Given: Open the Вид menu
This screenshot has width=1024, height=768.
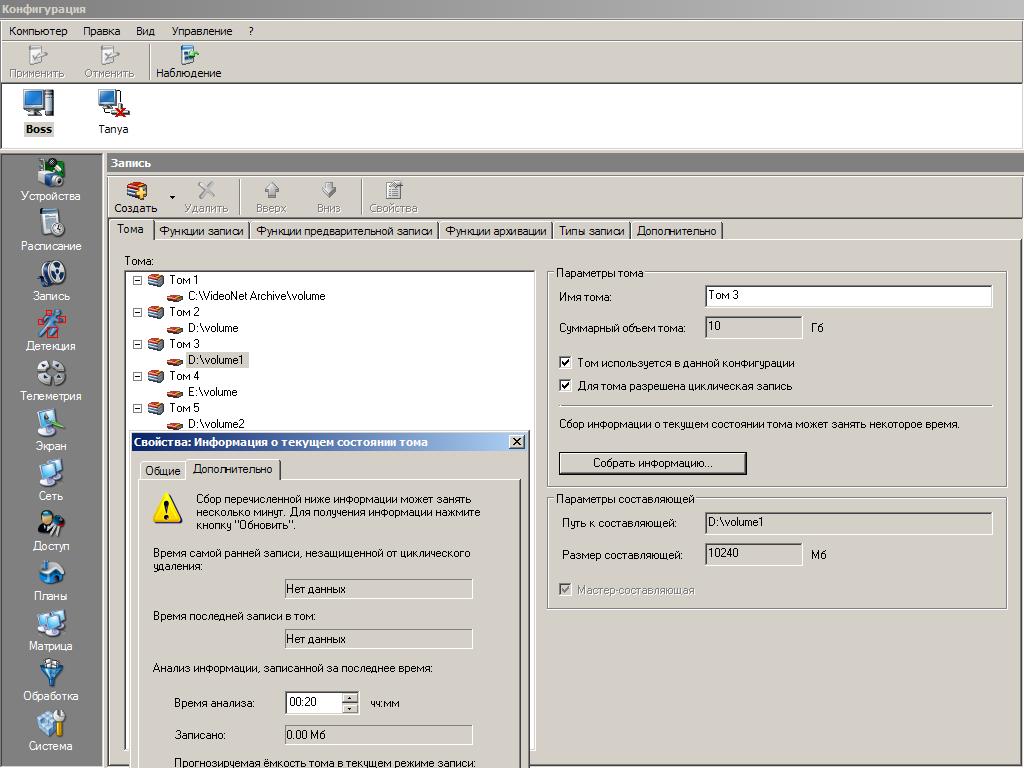Looking at the screenshot, I should (x=145, y=31).
